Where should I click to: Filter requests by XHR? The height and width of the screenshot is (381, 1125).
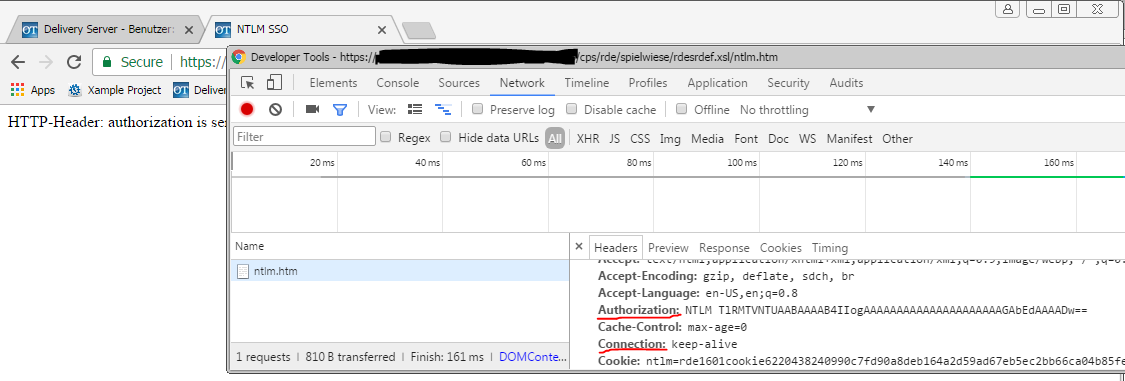coord(588,138)
